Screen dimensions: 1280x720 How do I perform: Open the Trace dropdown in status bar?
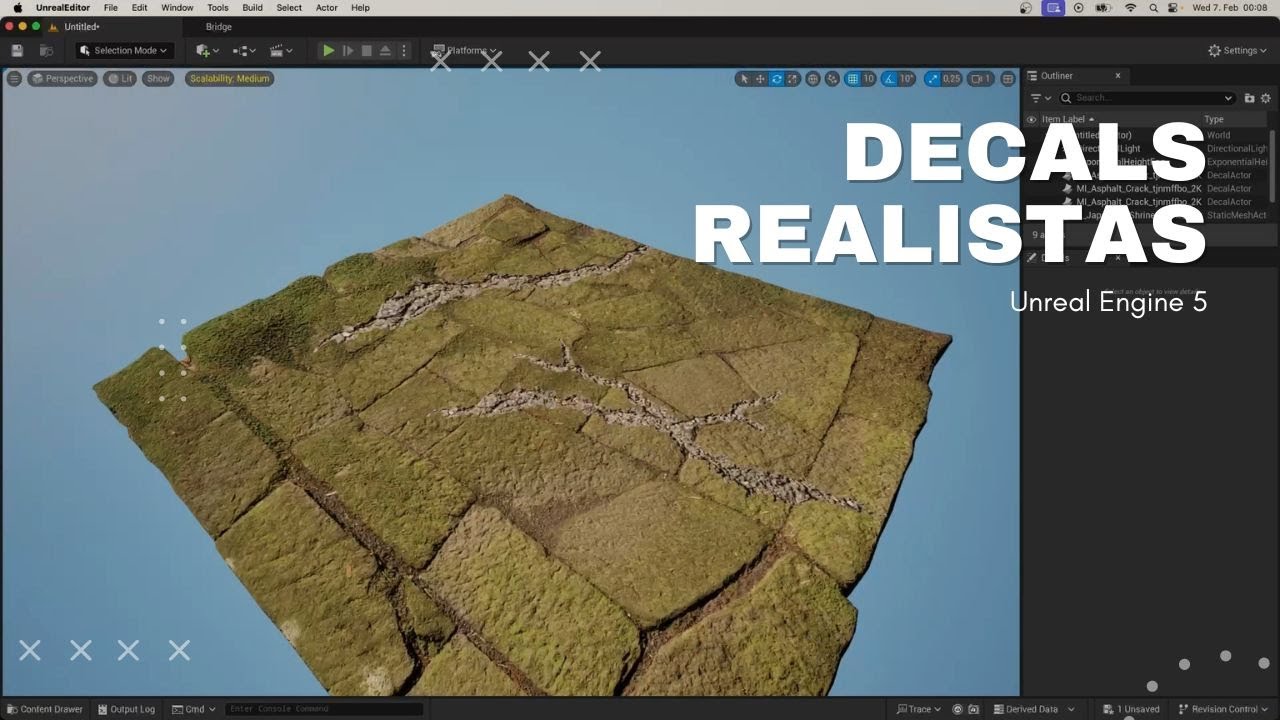click(919, 709)
